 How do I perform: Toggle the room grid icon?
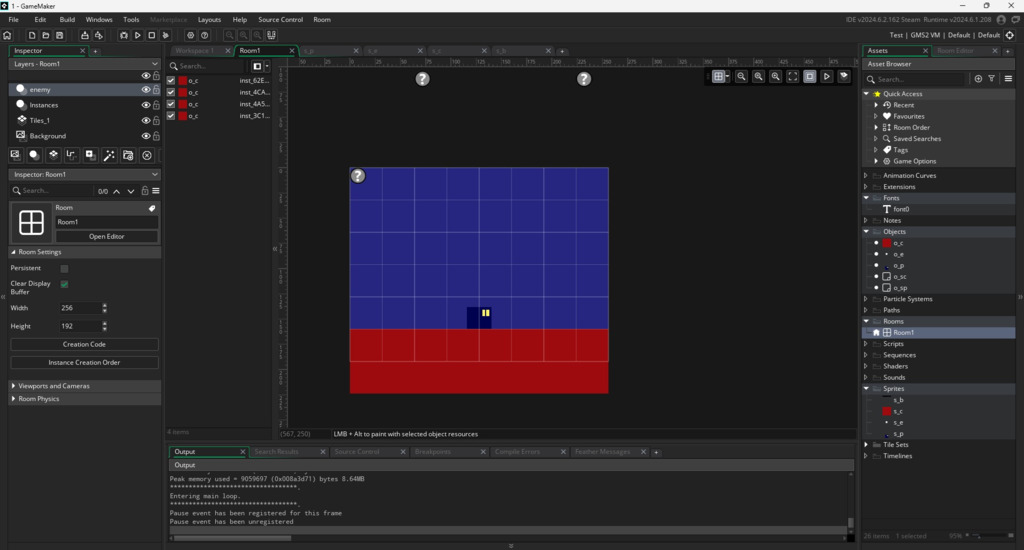[718, 76]
